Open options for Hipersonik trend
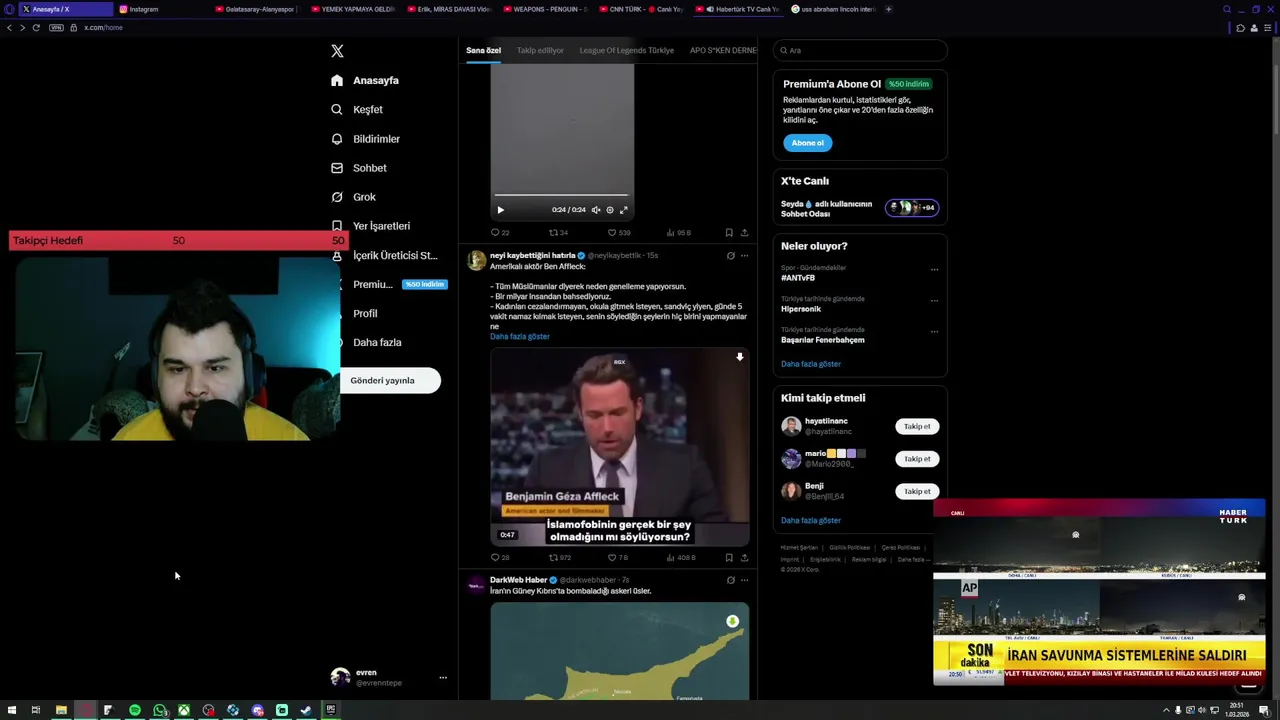 click(934, 301)
